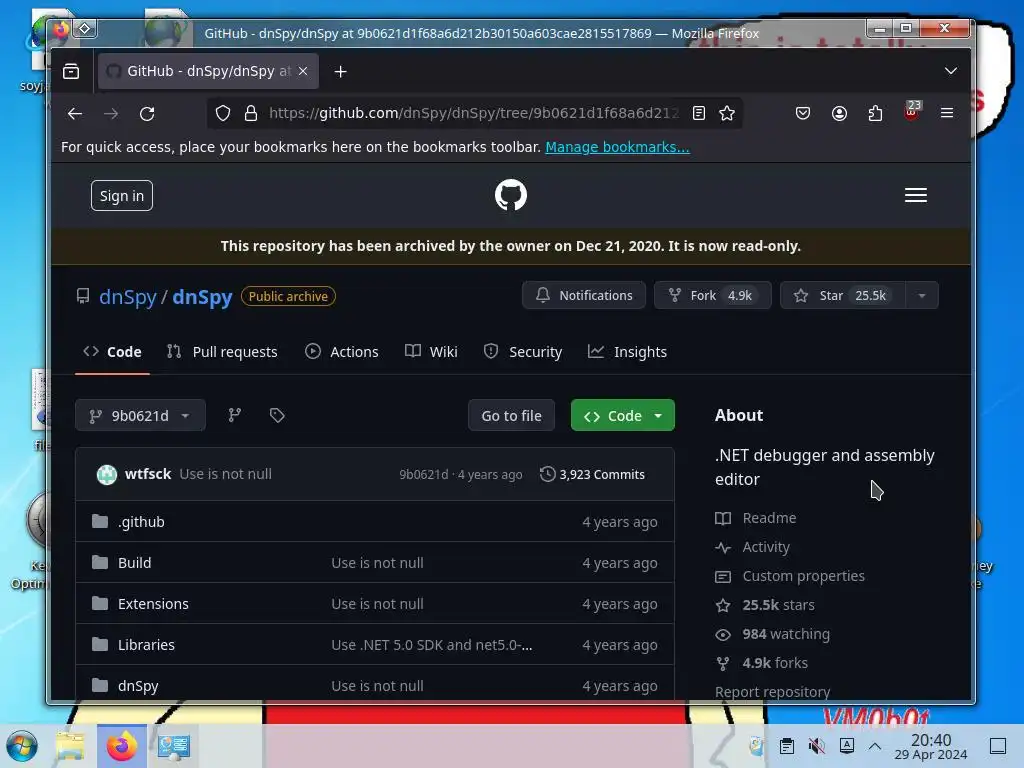Click the Notifications button
The width and height of the screenshot is (1024, 768).
click(584, 295)
